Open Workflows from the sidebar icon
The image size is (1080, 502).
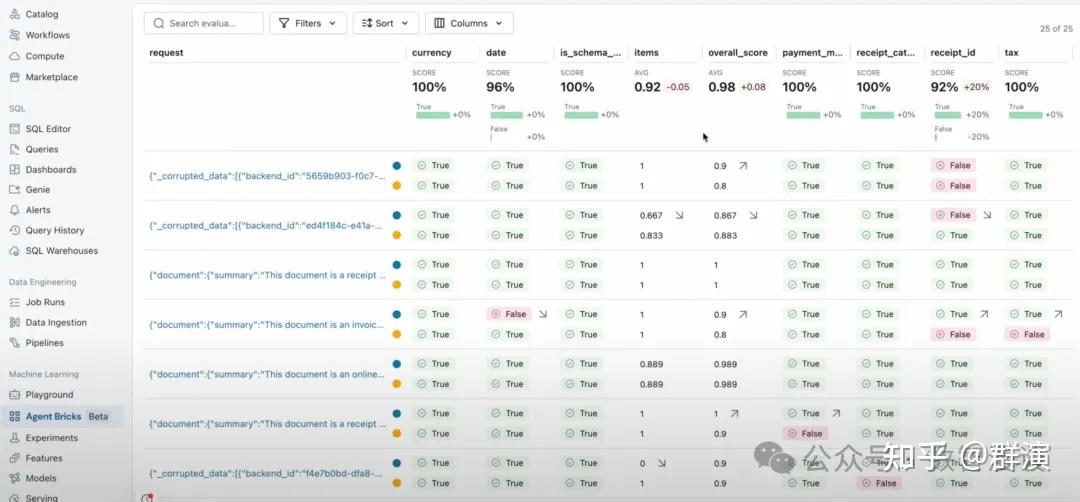click(15, 35)
